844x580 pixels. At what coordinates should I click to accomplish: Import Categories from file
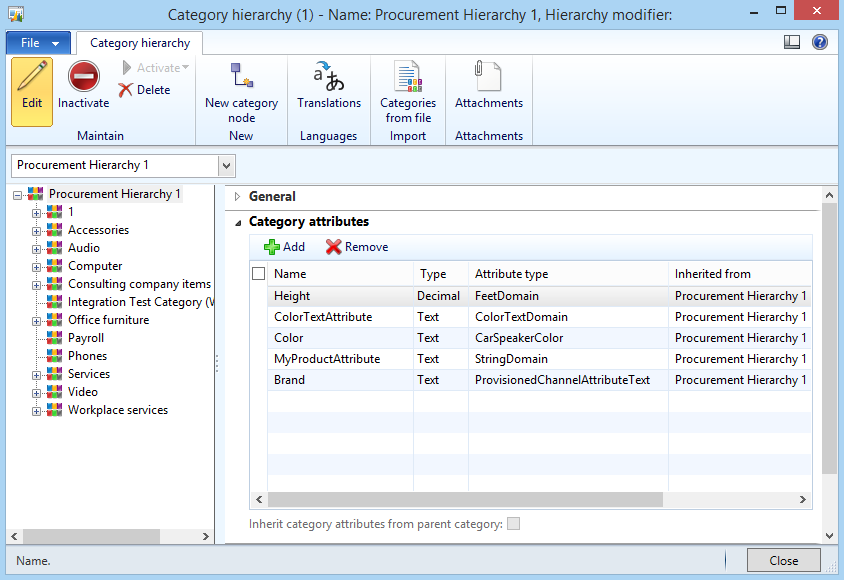[408, 78]
